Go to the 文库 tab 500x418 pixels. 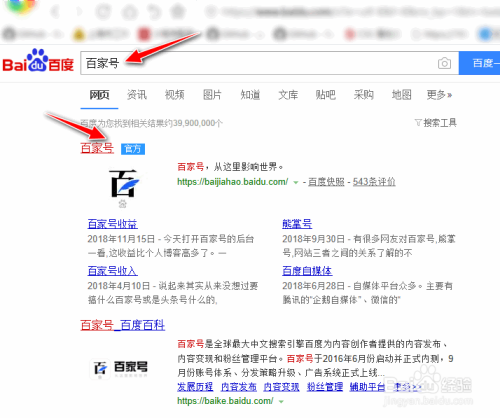(x=288, y=95)
